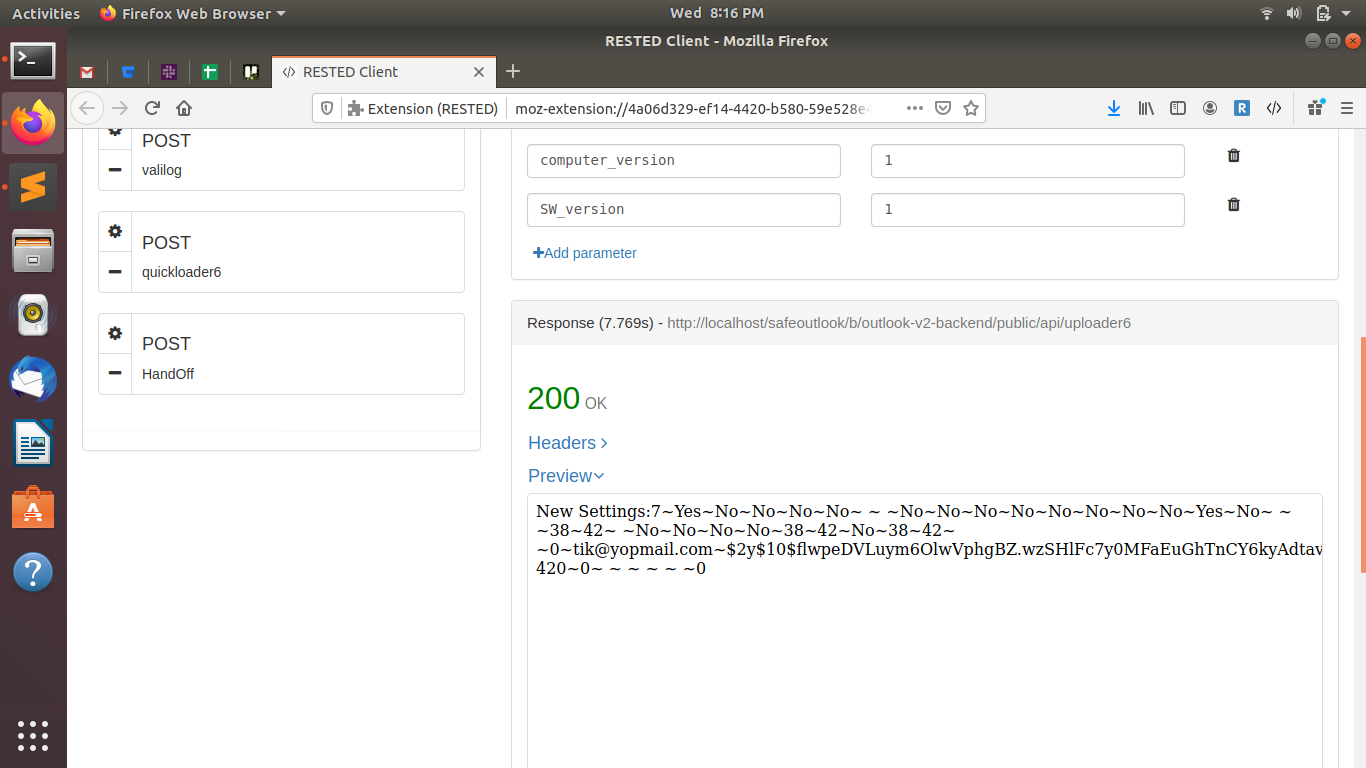Open a new browser tab
Screen dimensions: 1366x768
513,71
